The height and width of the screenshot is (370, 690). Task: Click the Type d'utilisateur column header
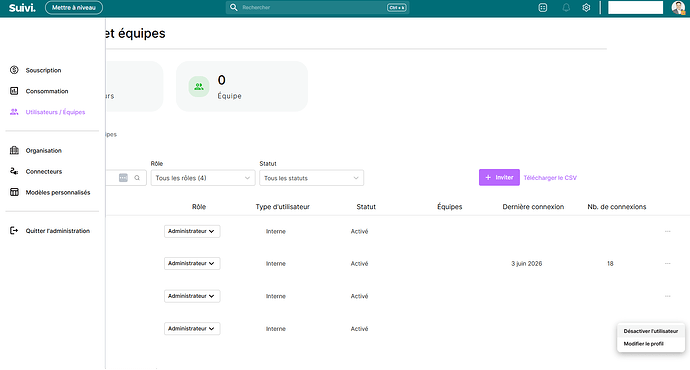[x=283, y=207]
